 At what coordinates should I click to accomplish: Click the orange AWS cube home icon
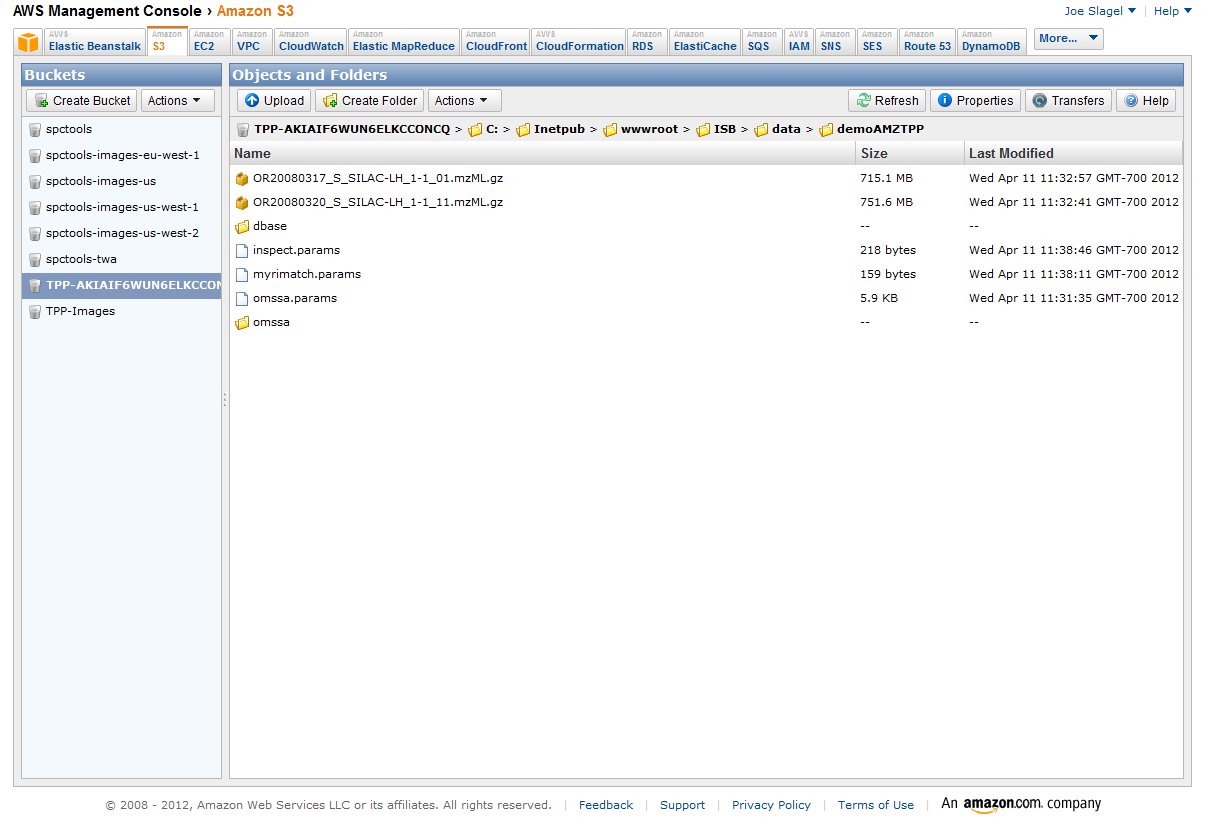tap(29, 42)
